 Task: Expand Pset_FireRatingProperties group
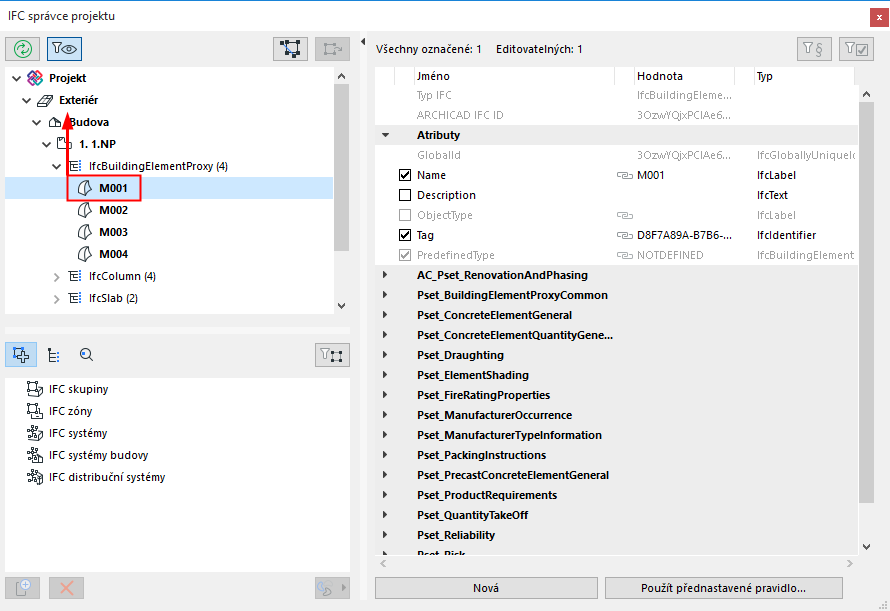(385, 395)
